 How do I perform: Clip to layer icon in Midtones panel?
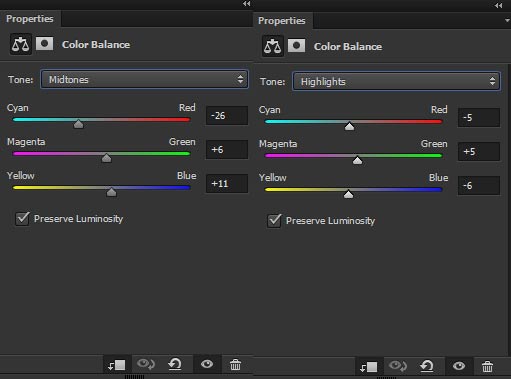pos(117,365)
